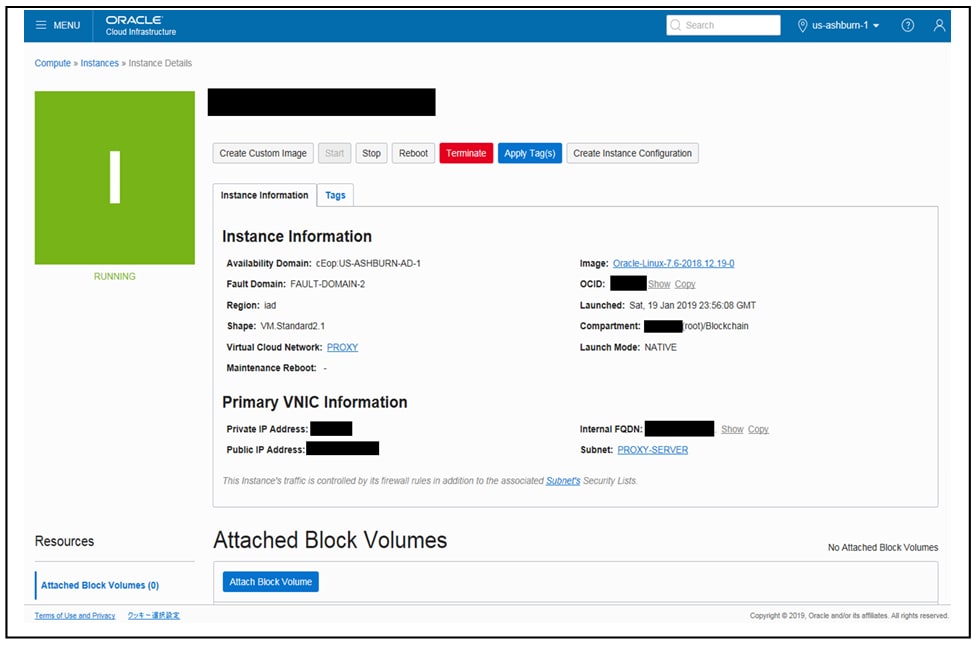Open the help question mark icon

pyautogui.click(x=906, y=26)
